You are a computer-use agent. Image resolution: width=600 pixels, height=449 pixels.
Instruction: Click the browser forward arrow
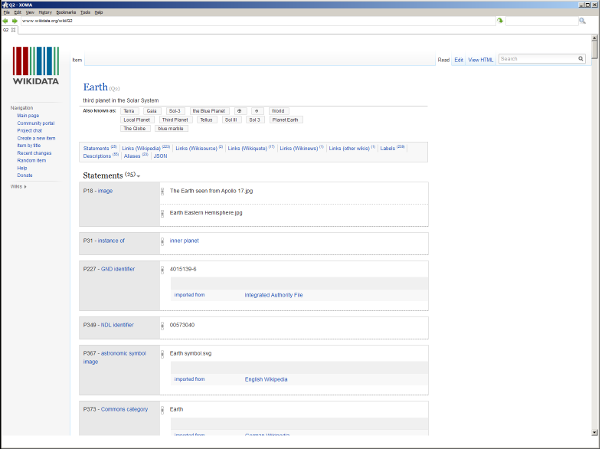coord(15,20)
